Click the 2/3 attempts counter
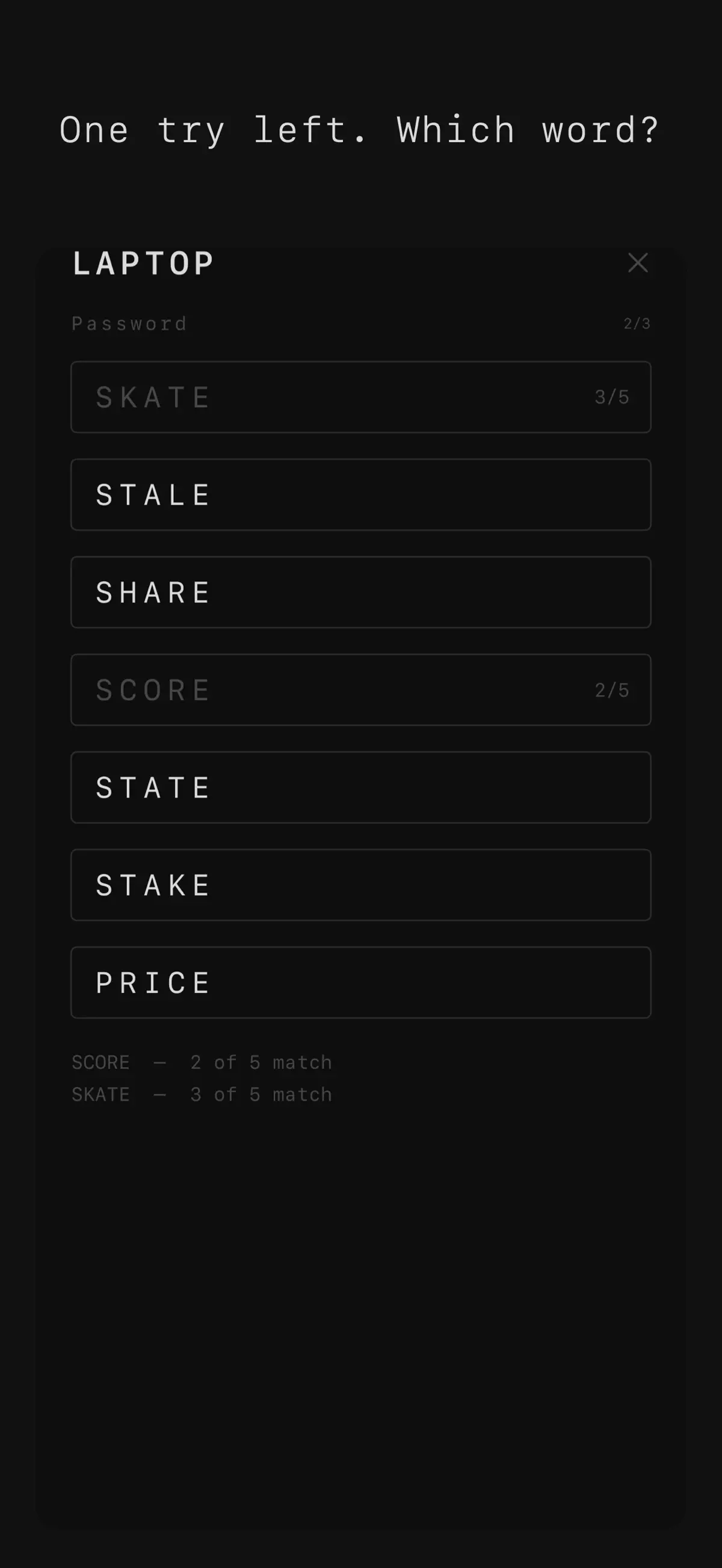722x1568 pixels. pos(637,324)
